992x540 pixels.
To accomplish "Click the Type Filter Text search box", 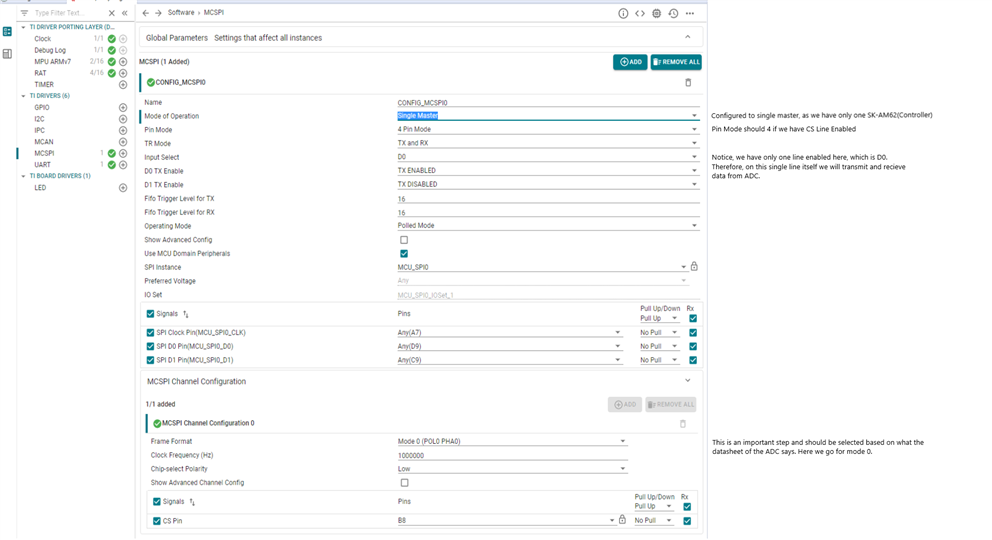I will pyautogui.click(x=68, y=13).
